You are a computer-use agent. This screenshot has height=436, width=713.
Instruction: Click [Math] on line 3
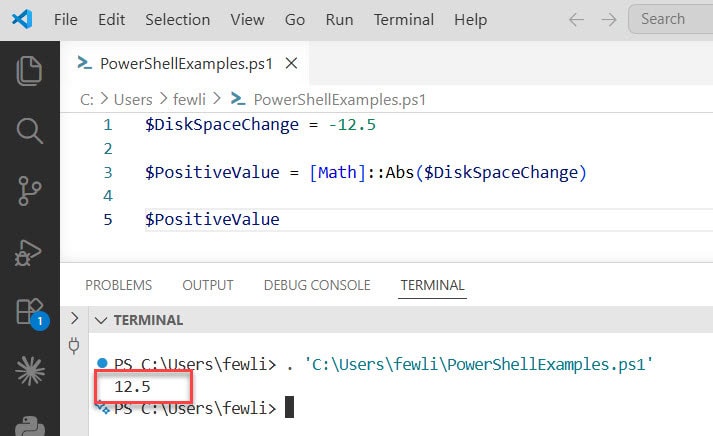(x=337, y=173)
